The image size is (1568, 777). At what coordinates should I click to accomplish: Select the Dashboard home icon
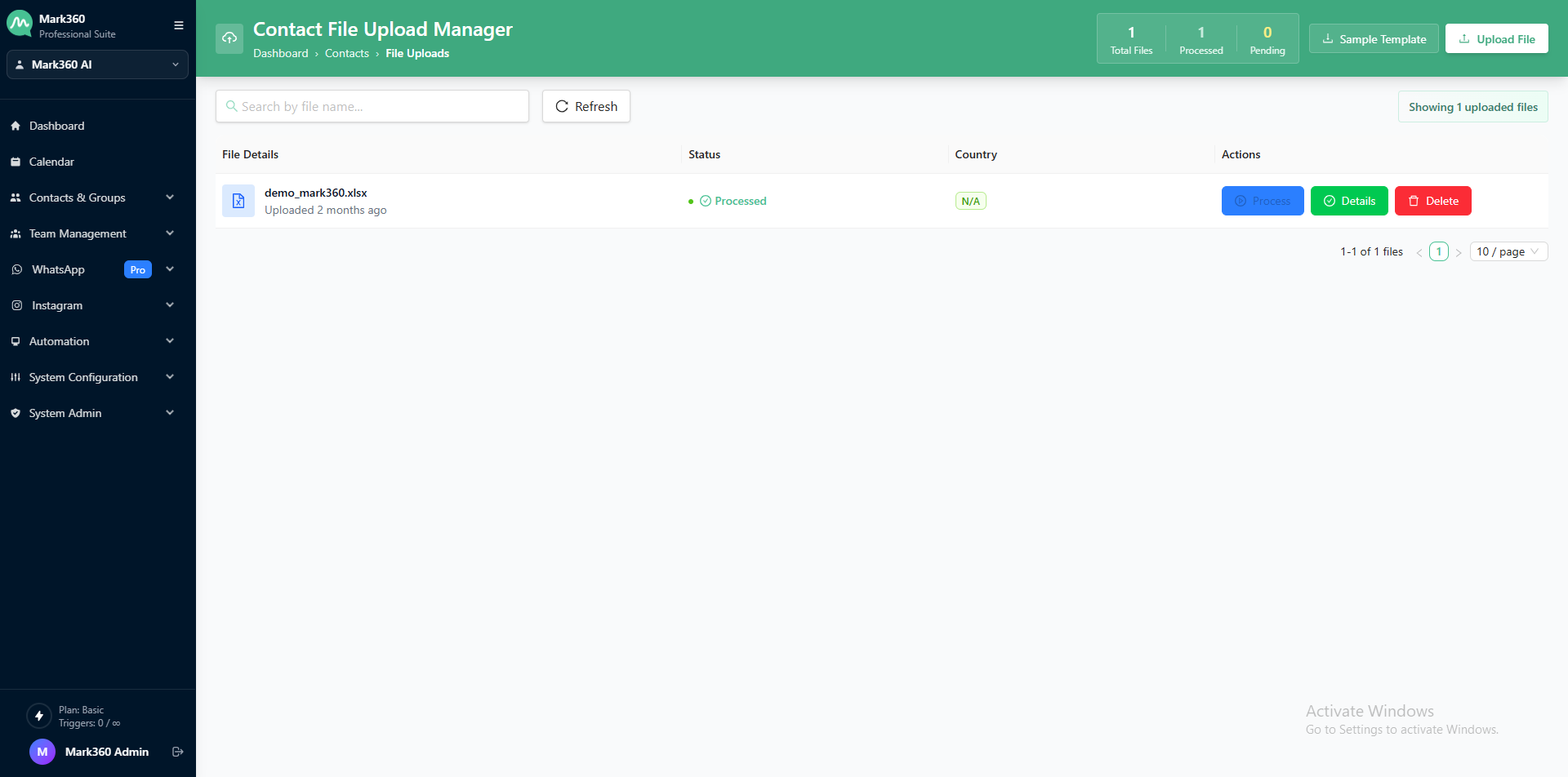coord(16,126)
